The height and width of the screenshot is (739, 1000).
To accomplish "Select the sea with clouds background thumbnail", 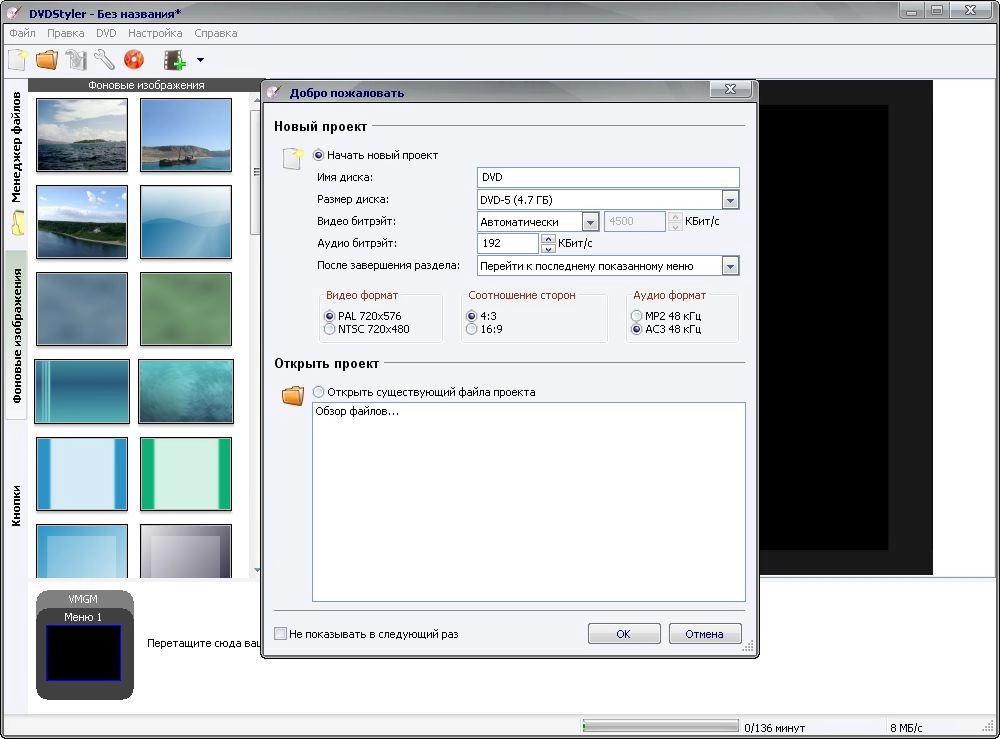I will pyautogui.click(x=82, y=135).
